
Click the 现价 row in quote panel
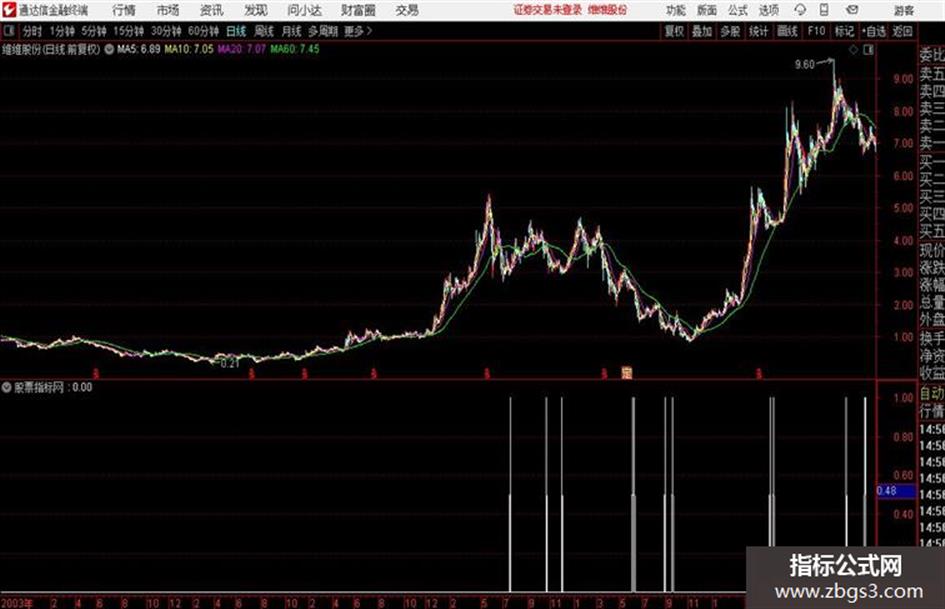932,249
